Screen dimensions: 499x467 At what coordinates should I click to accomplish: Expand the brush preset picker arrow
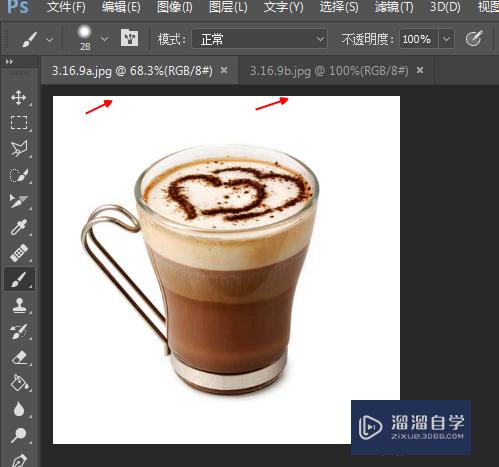point(104,39)
